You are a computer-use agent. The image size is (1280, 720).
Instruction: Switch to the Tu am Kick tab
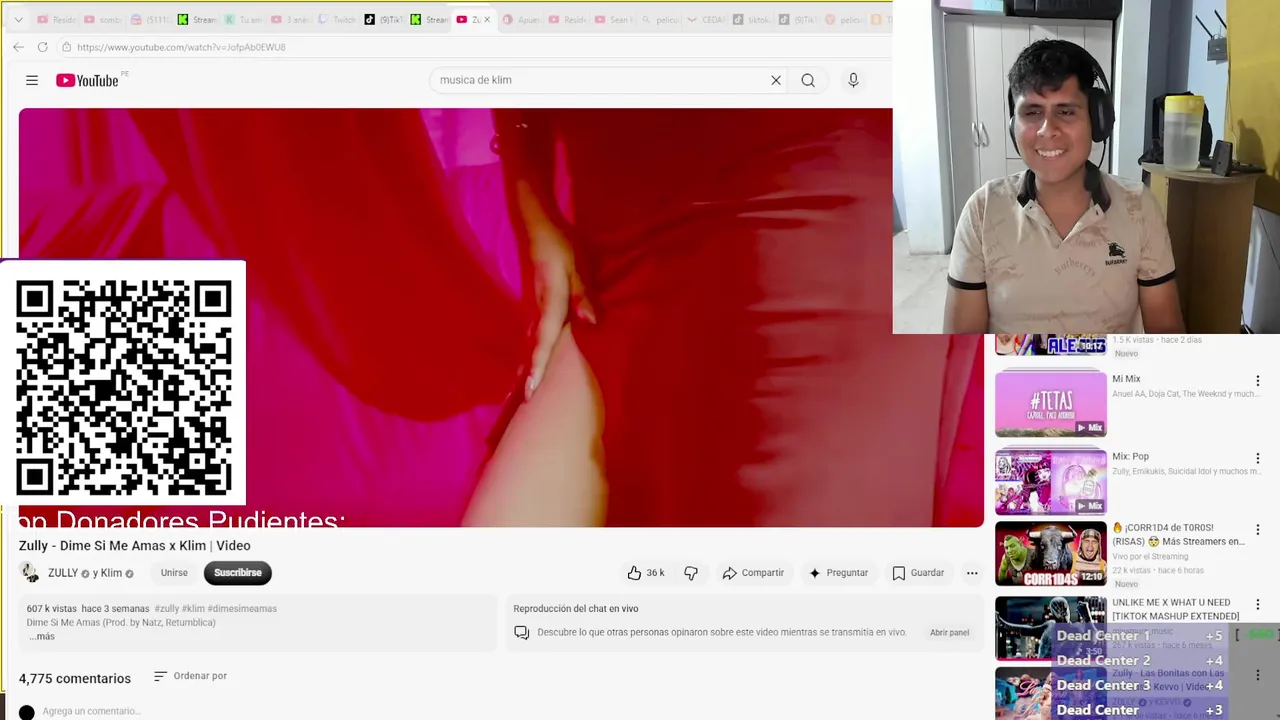(243, 20)
